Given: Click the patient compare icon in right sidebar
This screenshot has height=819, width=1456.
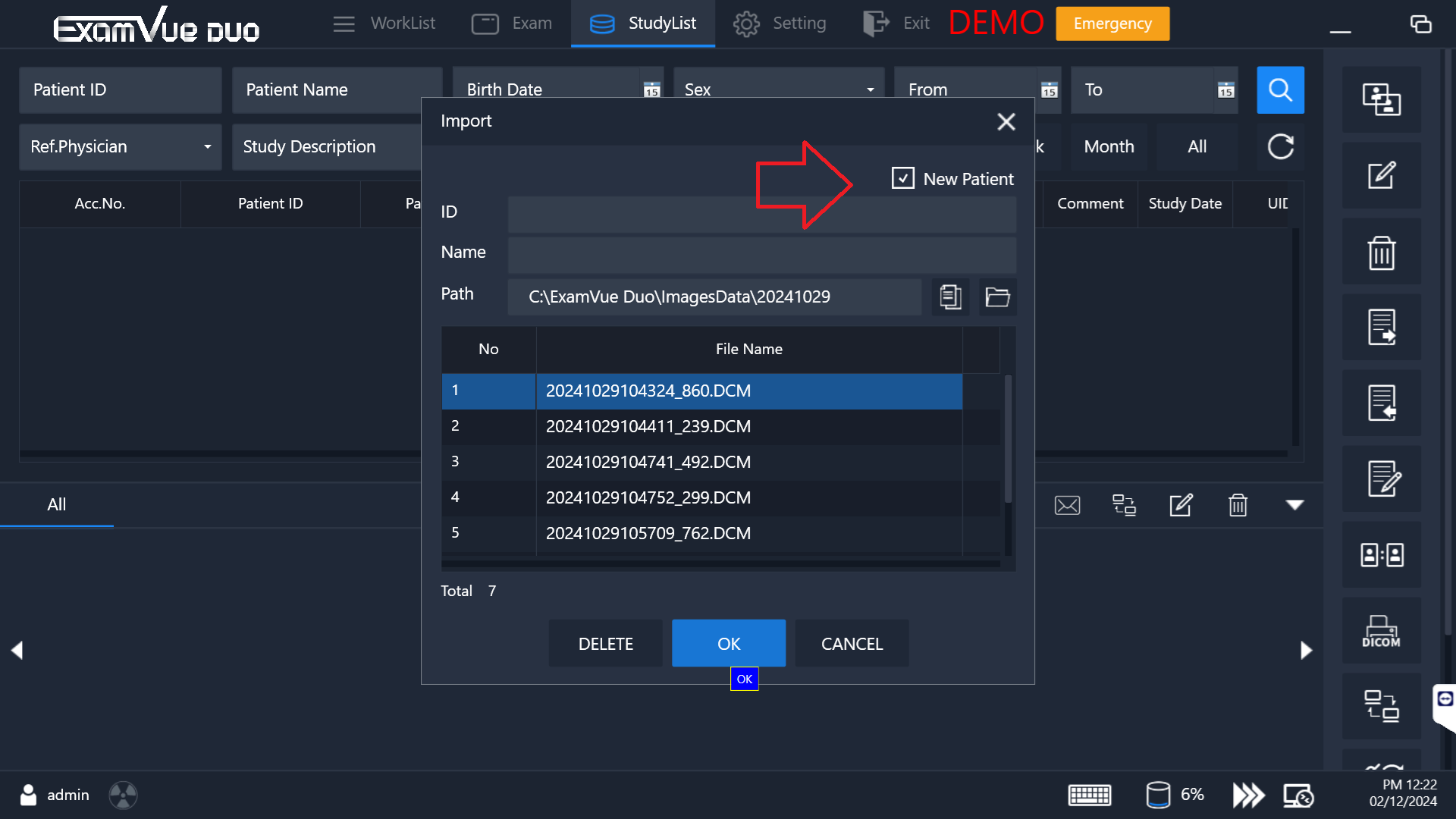Looking at the screenshot, I should coord(1381,555).
